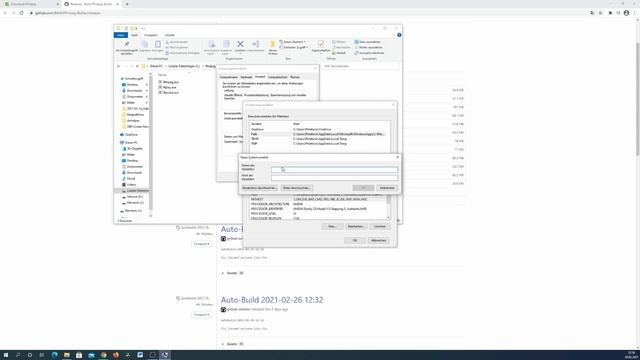
Task: Select Musik in the Explorer sidebar
Action: pos(129,178)
